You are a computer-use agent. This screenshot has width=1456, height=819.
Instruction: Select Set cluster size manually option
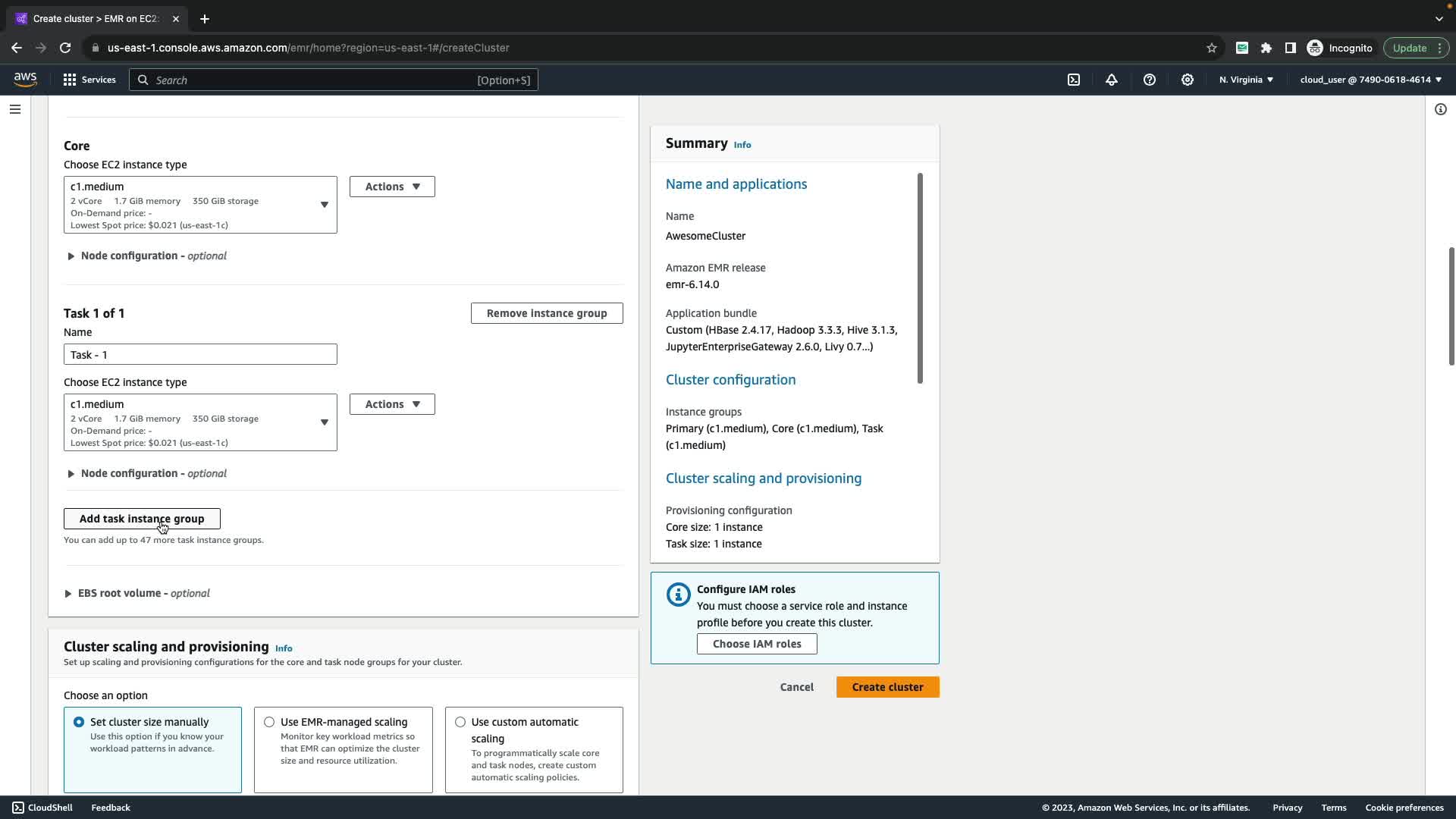click(x=79, y=722)
